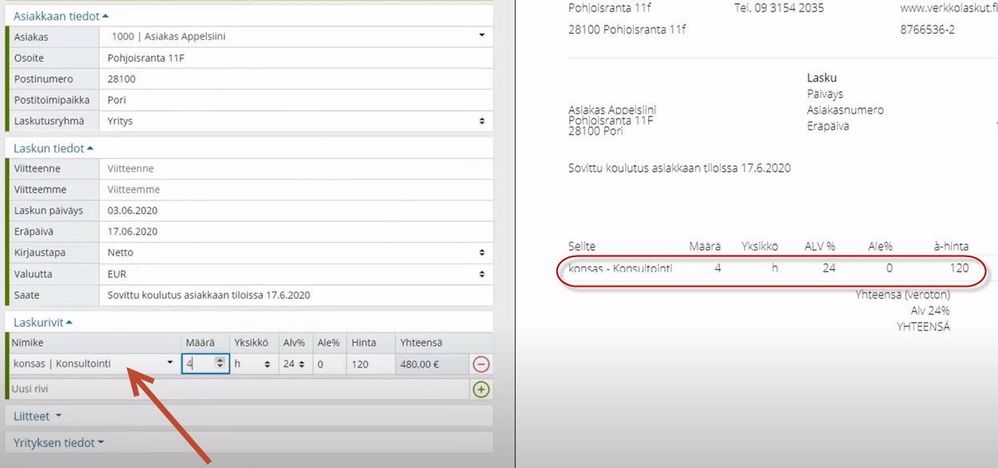This screenshot has width=998, height=468.
Task: Open the Nimike konsas Konsultointi dropdown
Action: tap(94, 364)
